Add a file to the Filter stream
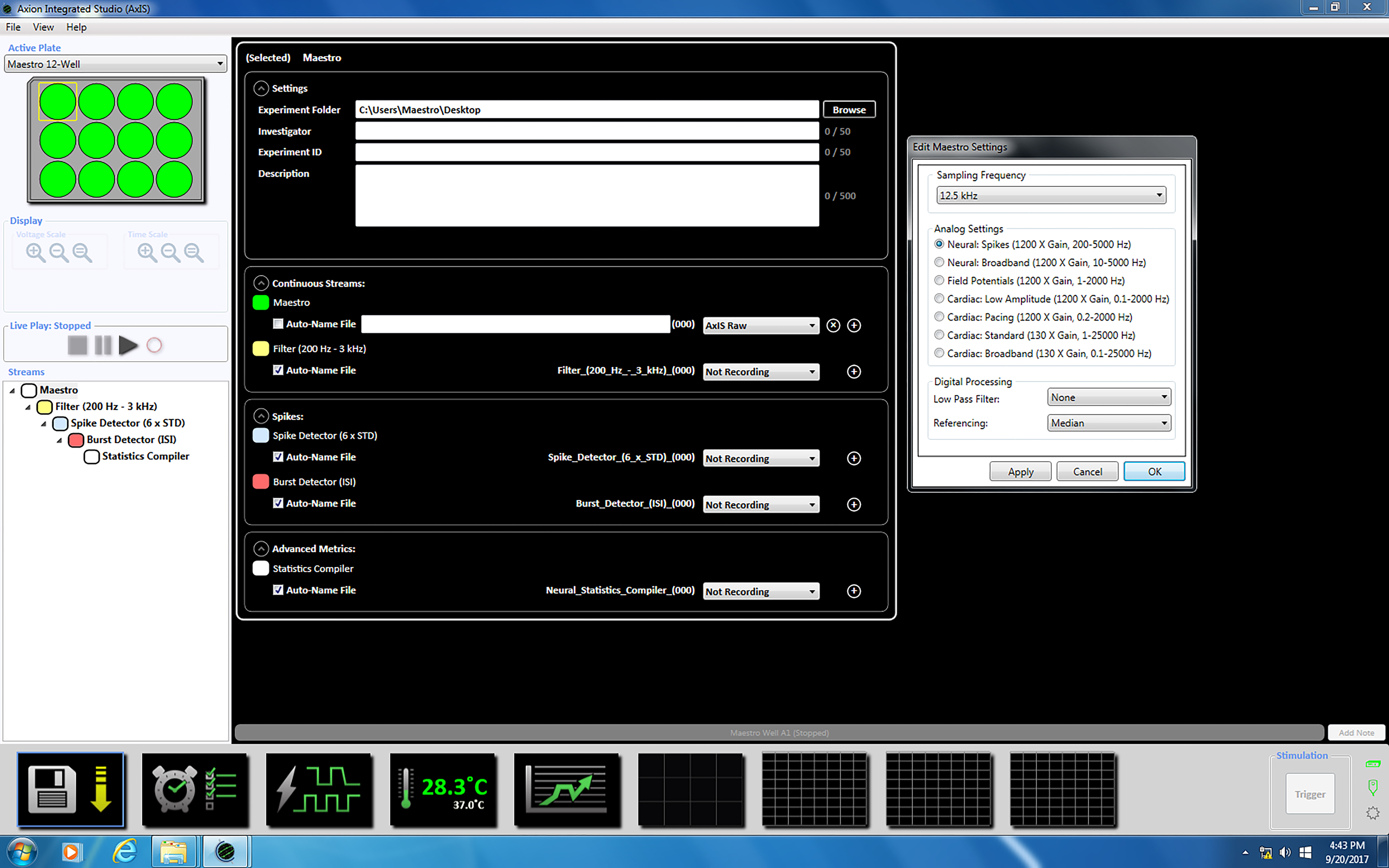 pos(854,371)
